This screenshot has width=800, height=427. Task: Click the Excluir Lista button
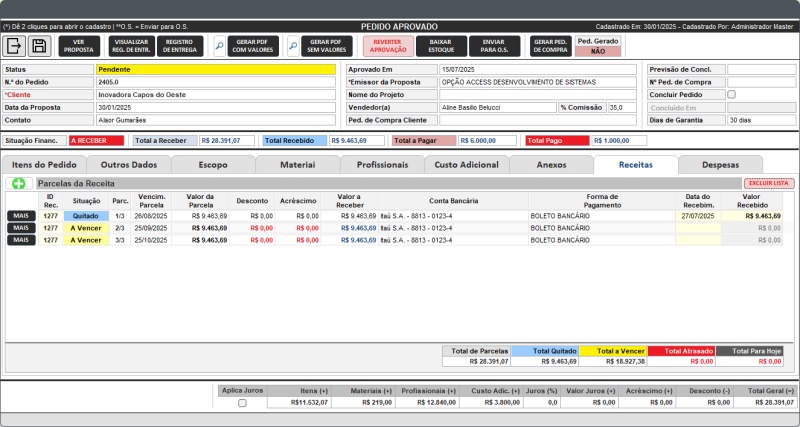click(x=768, y=184)
